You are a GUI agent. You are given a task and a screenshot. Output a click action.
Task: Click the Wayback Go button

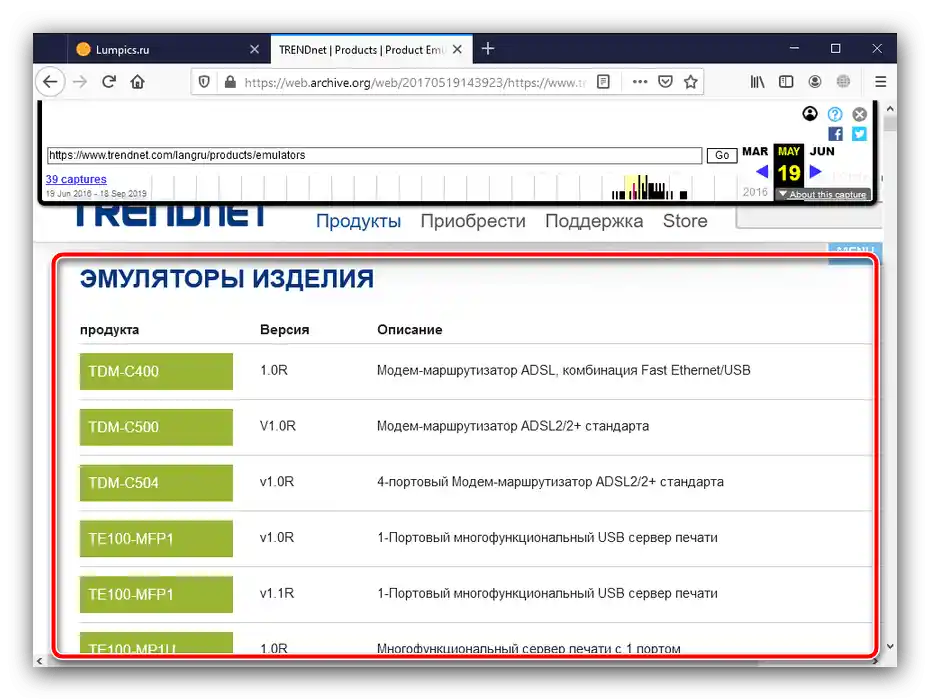tap(722, 155)
